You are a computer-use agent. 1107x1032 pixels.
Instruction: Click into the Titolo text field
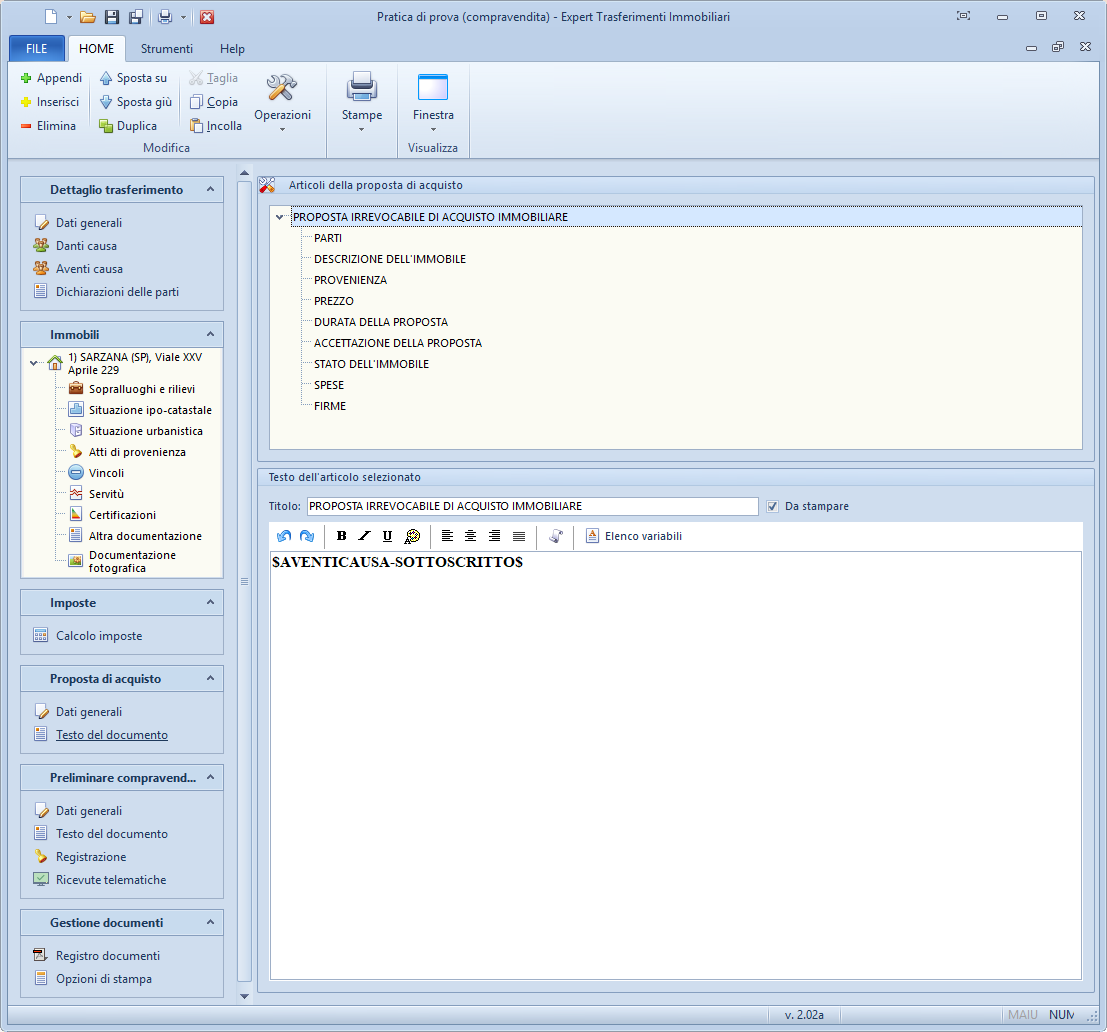click(x=532, y=506)
